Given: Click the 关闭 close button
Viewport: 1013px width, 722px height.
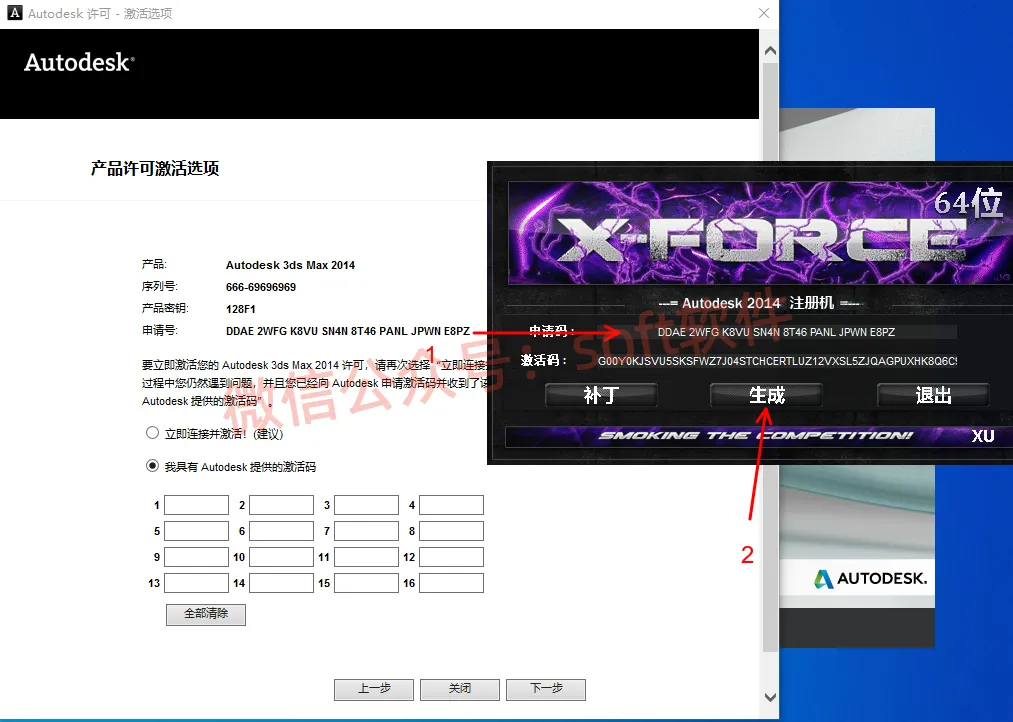Looking at the screenshot, I should (460, 689).
